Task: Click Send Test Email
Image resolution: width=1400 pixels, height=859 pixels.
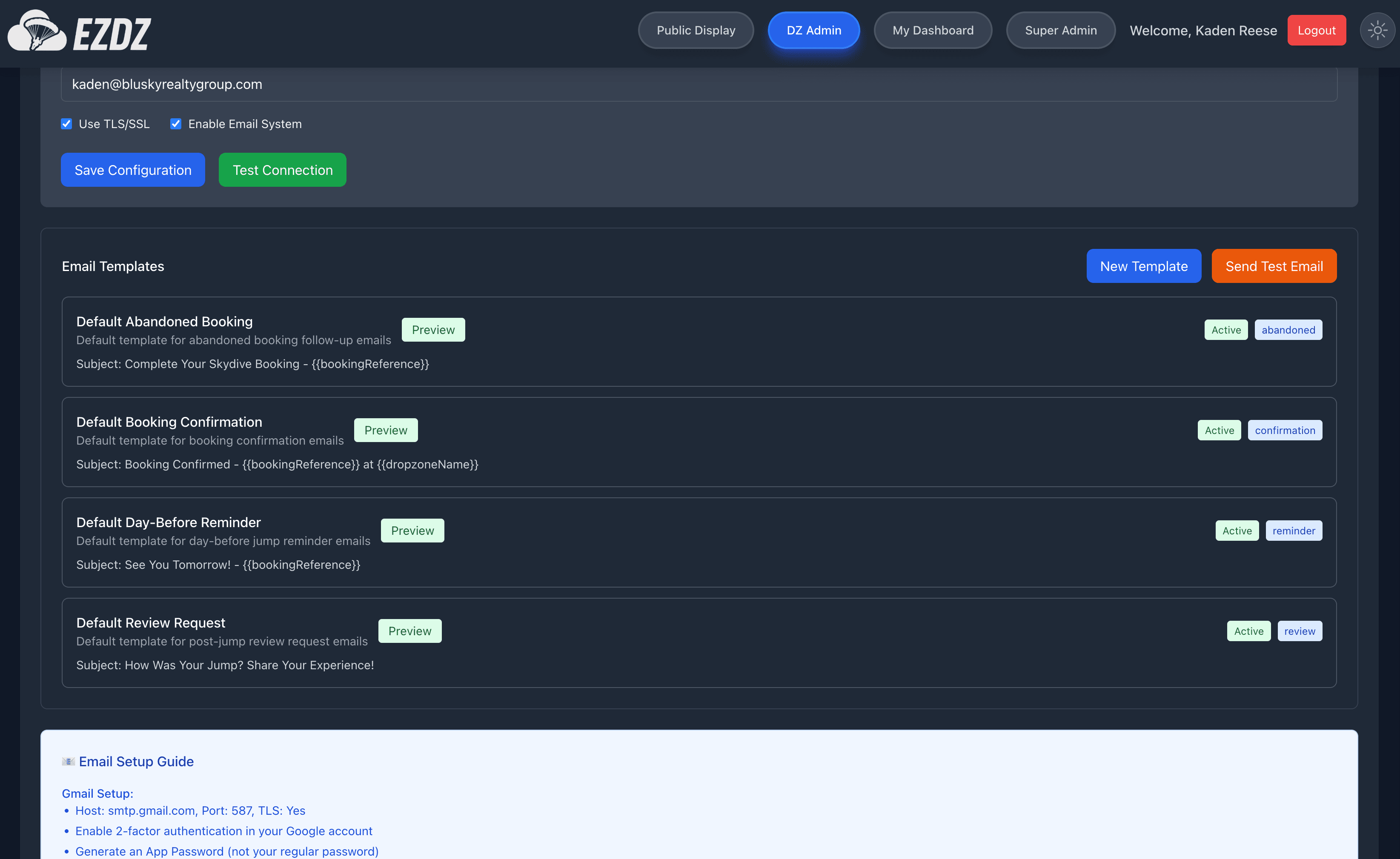Action: (x=1274, y=265)
